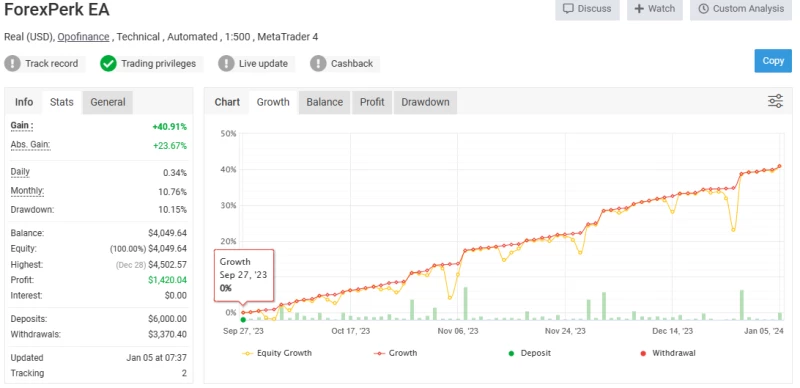The image size is (800, 388).
Task: Select the Chart tab
Action: point(227,102)
